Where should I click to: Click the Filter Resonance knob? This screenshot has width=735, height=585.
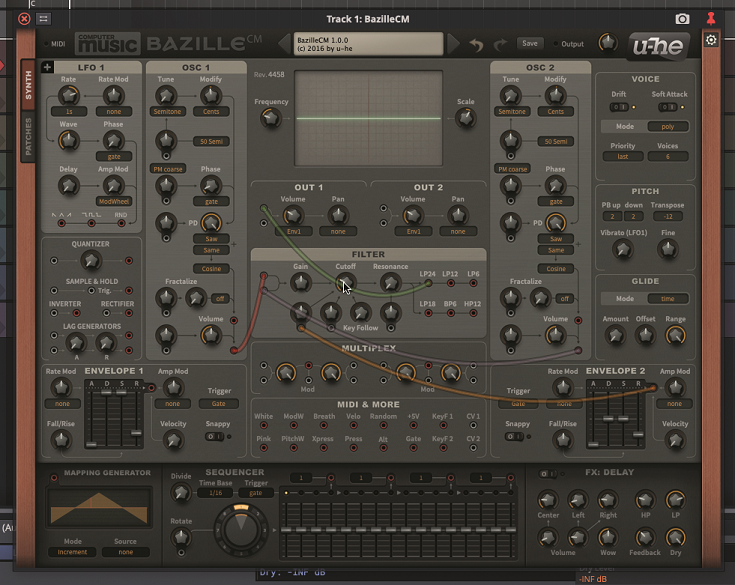(x=390, y=283)
